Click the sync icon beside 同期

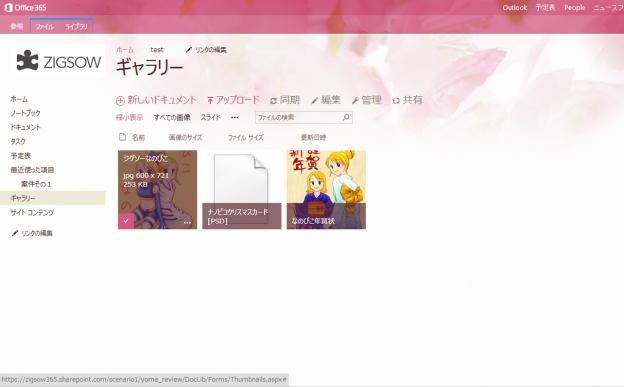tap(273, 101)
